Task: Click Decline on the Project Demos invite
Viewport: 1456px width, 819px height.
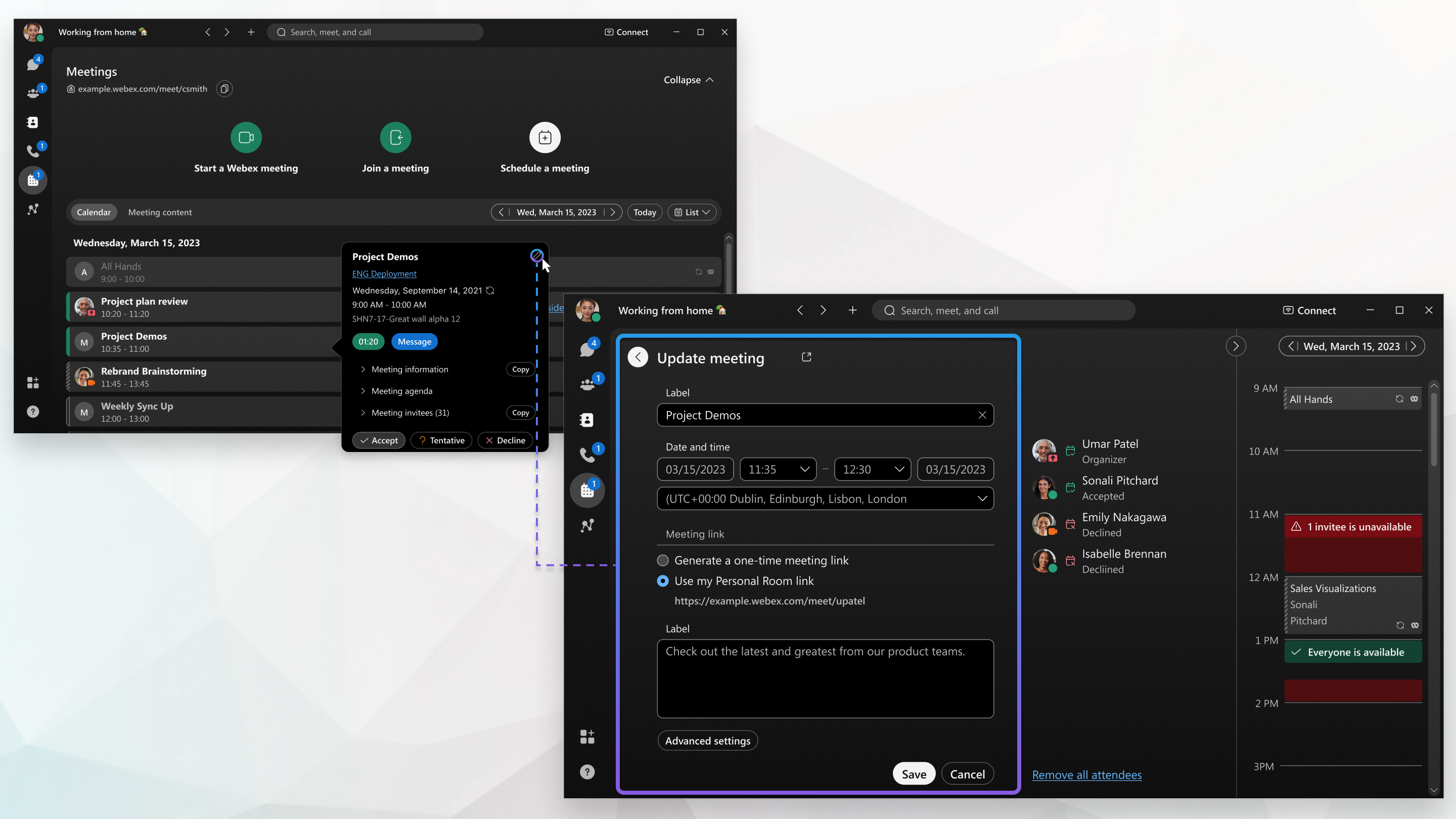Action: point(504,440)
